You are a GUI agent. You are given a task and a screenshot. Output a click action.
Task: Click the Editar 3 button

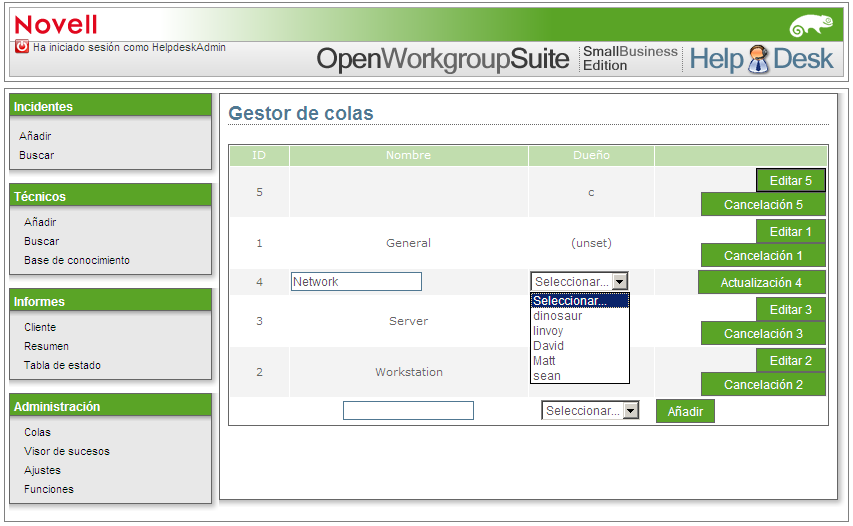pos(790,310)
